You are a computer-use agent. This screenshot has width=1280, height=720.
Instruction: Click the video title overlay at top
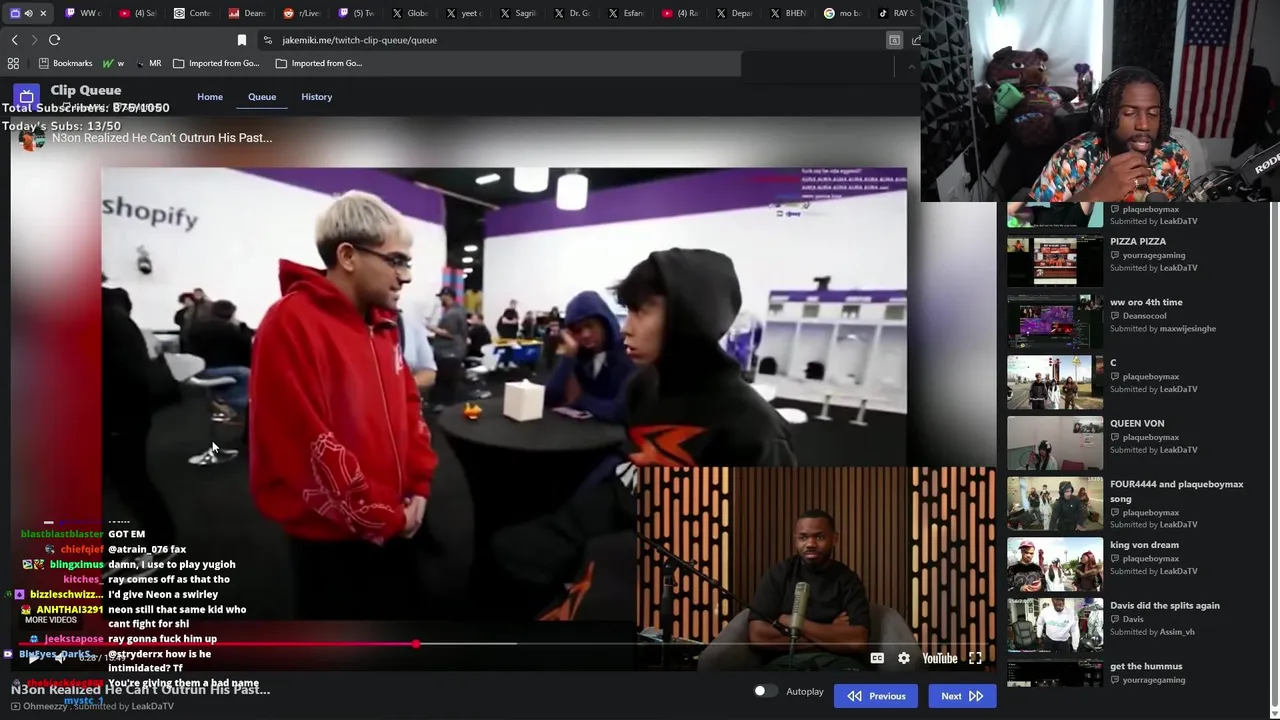point(162,138)
